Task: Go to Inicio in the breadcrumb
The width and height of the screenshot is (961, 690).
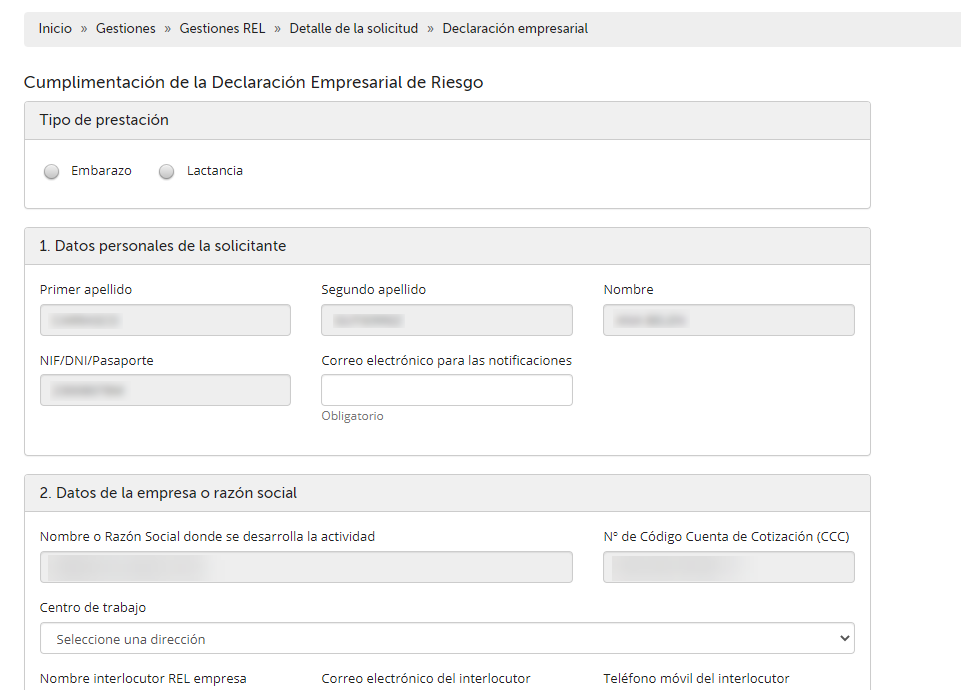Action: (x=55, y=29)
